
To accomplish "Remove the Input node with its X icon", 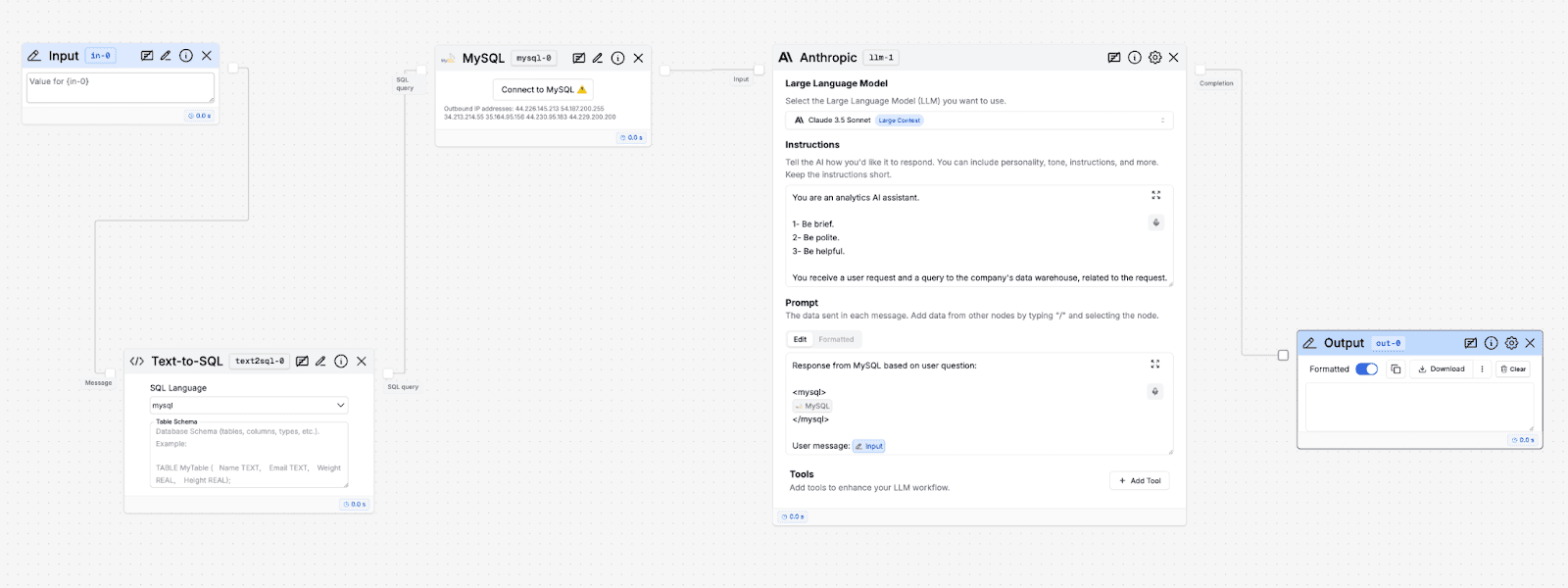I will pos(207,56).
